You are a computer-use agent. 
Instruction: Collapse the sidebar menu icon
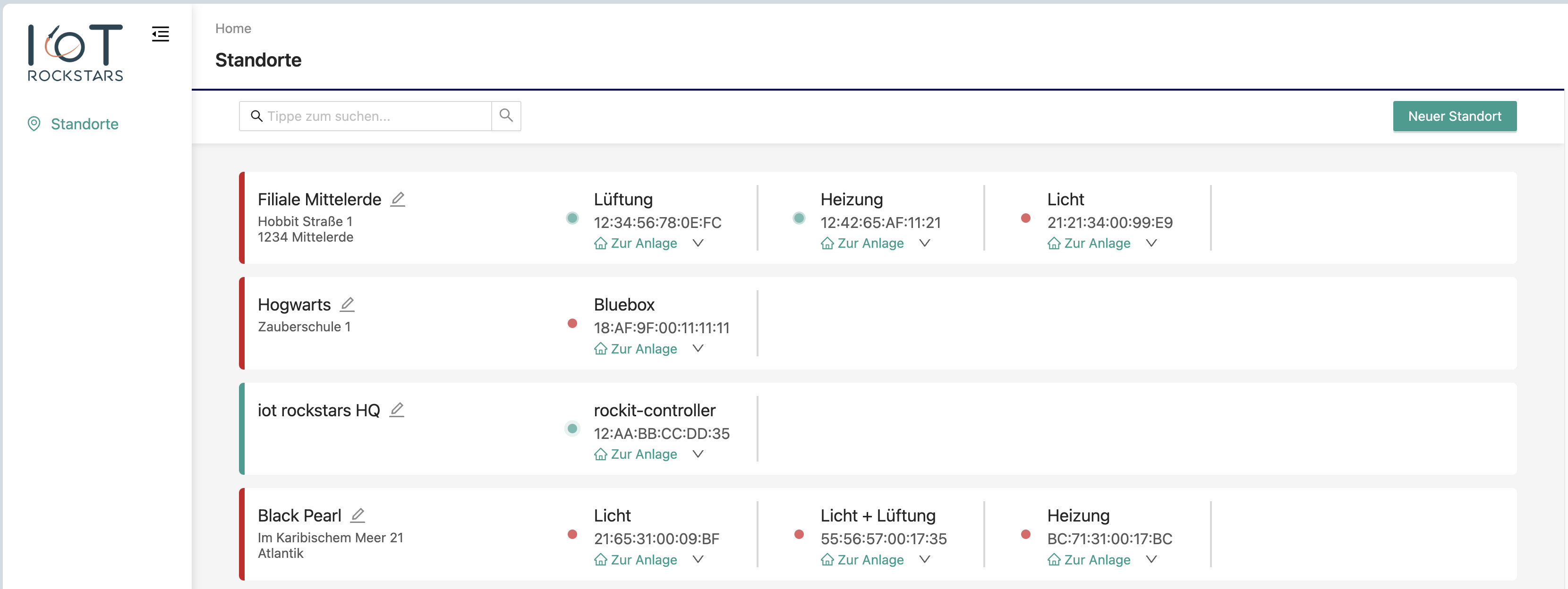pos(161,34)
